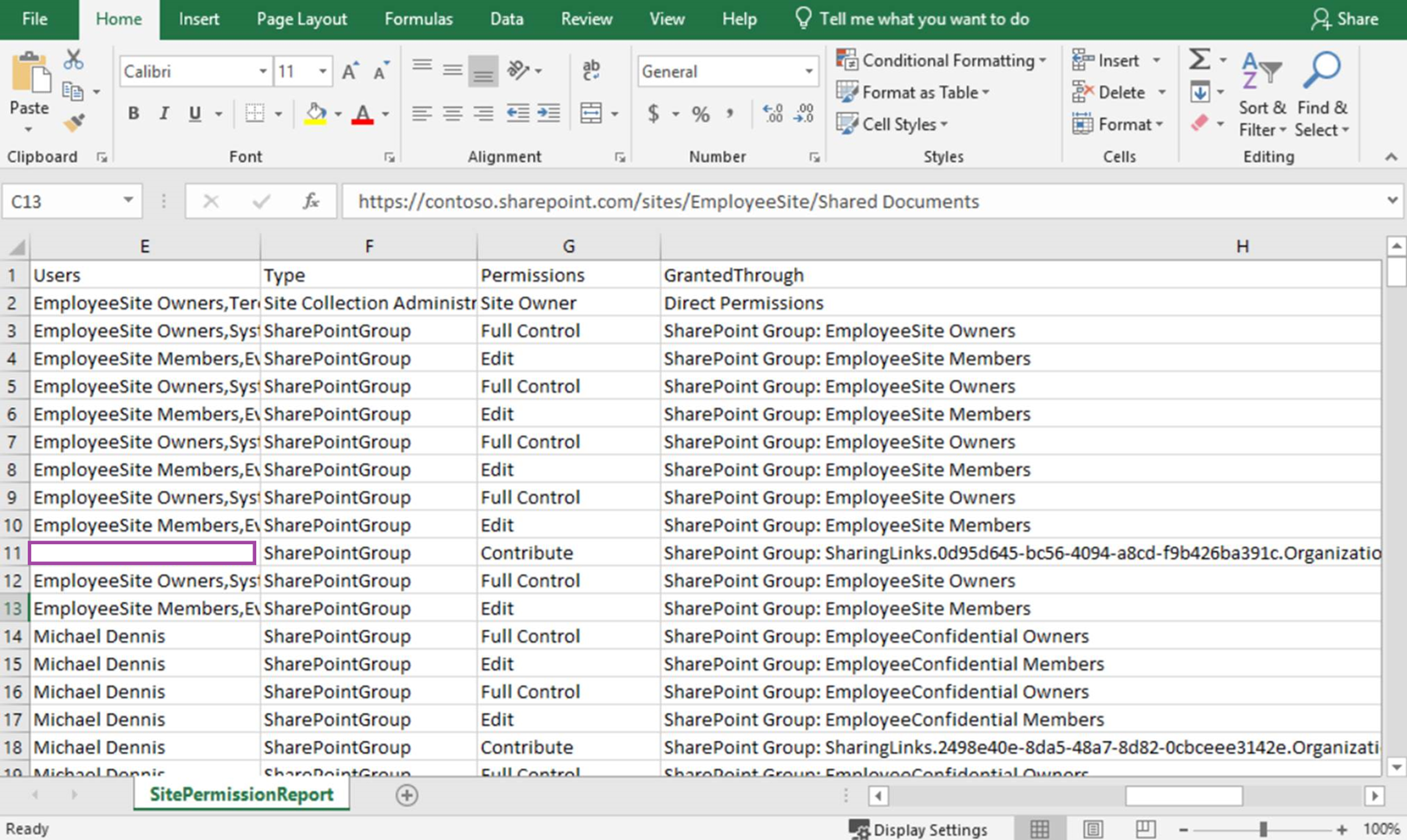This screenshot has height=840, width=1407.
Task: Expand the Name Box dropdown arrow
Action: [x=128, y=201]
